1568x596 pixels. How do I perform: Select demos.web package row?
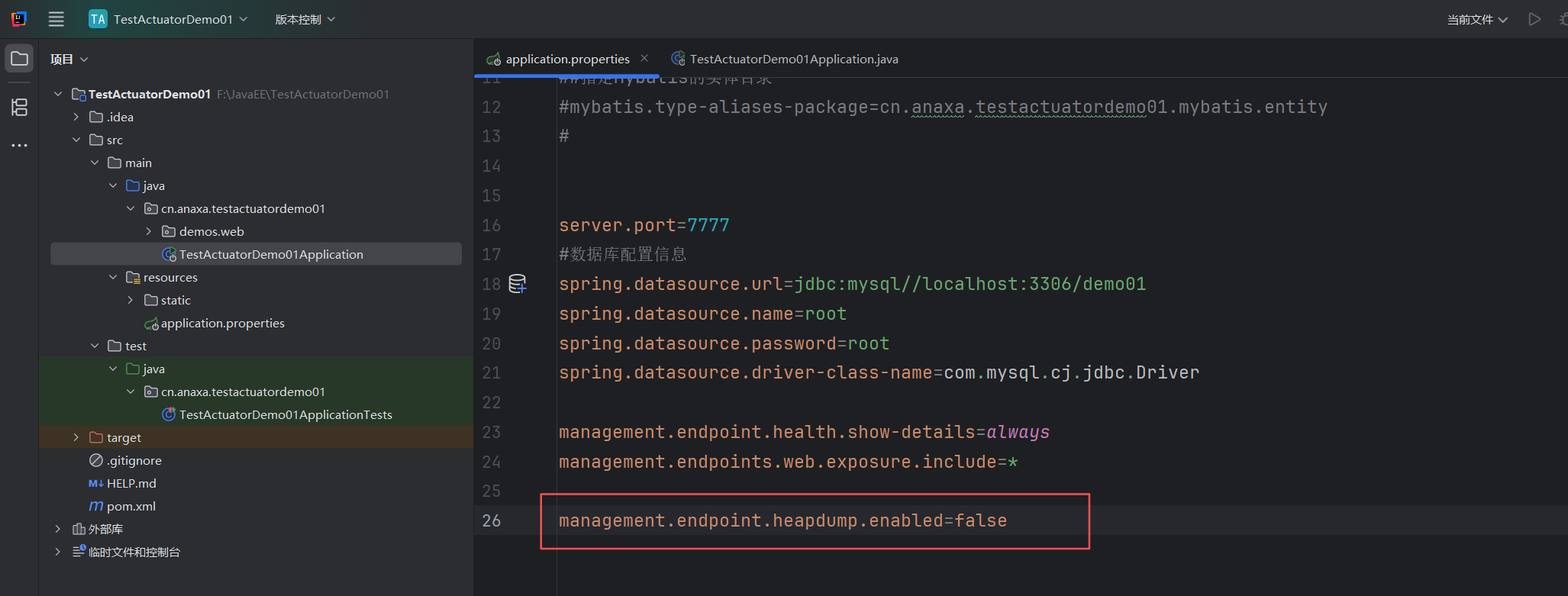click(256, 231)
